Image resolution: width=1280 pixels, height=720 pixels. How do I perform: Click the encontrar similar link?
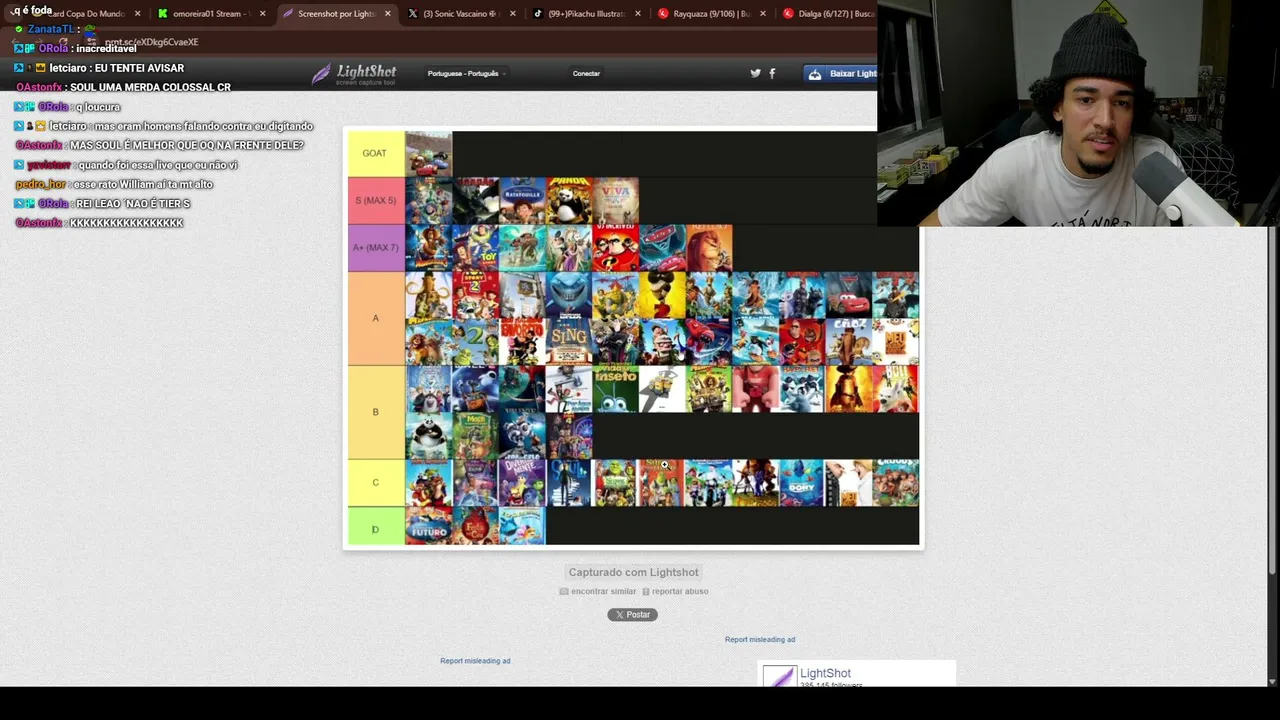(603, 592)
